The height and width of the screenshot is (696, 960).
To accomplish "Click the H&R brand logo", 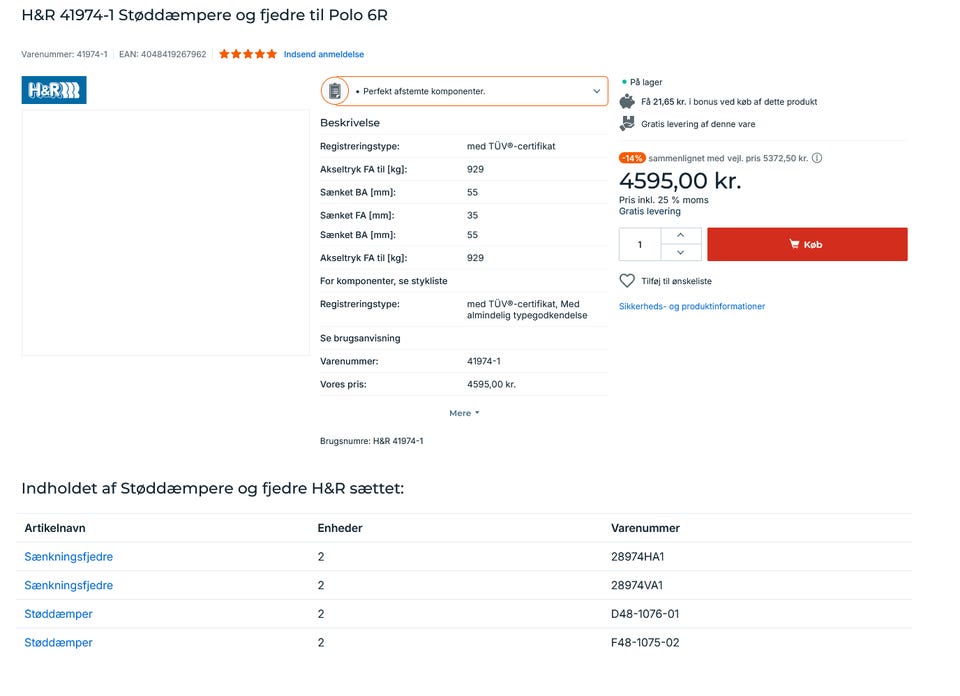I will (x=54, y=90).
